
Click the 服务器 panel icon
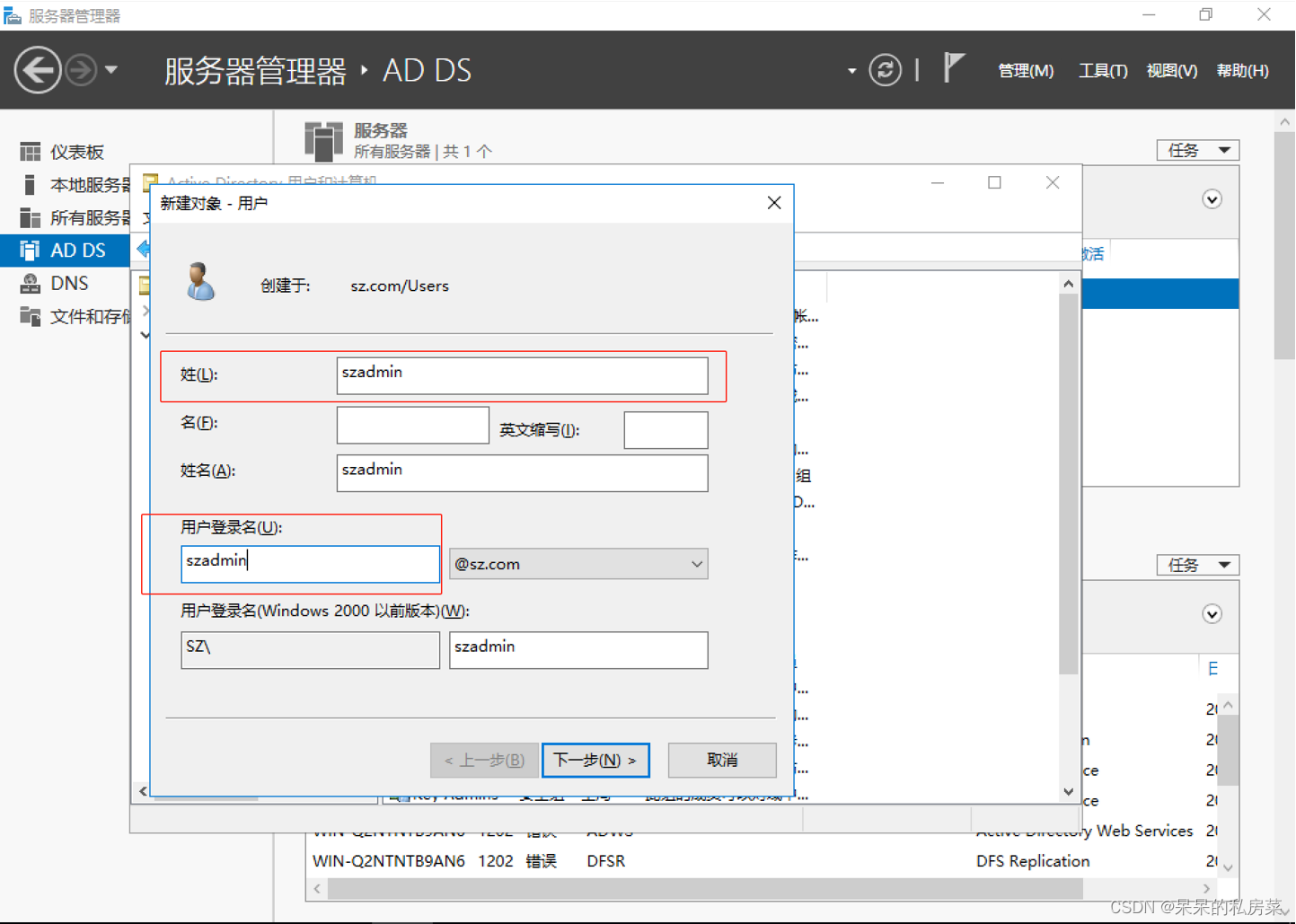(x=323, y=142)
